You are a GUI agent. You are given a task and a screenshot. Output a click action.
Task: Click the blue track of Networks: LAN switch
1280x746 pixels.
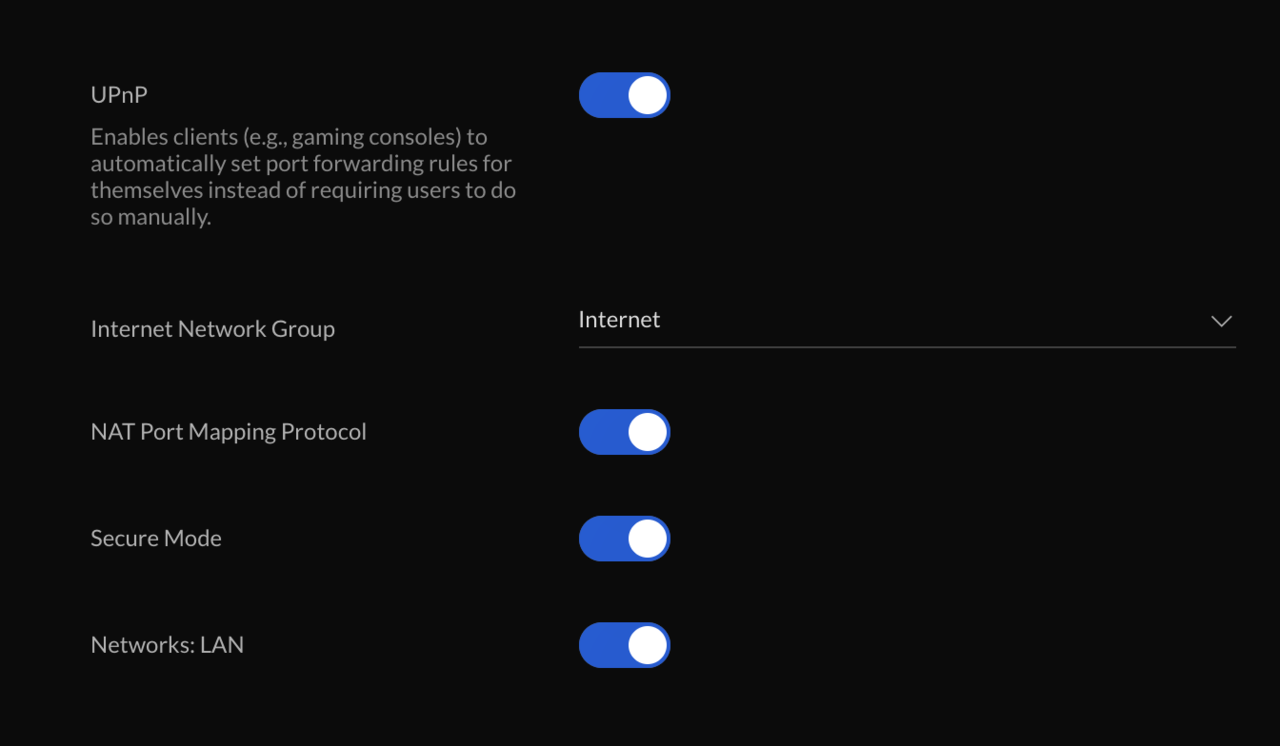click(600, 645)
